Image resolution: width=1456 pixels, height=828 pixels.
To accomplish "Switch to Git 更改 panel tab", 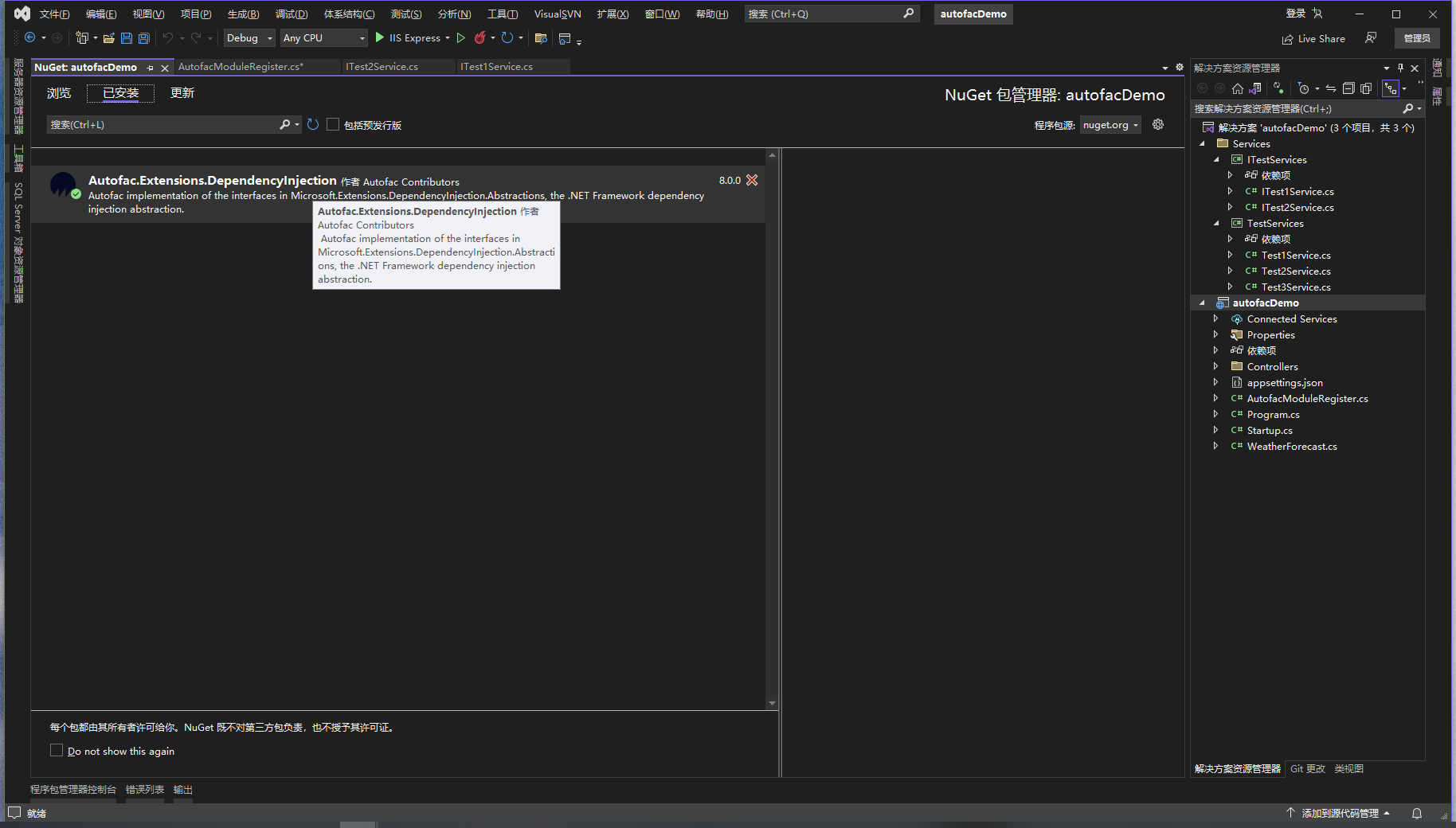I will click(1308, 768).
